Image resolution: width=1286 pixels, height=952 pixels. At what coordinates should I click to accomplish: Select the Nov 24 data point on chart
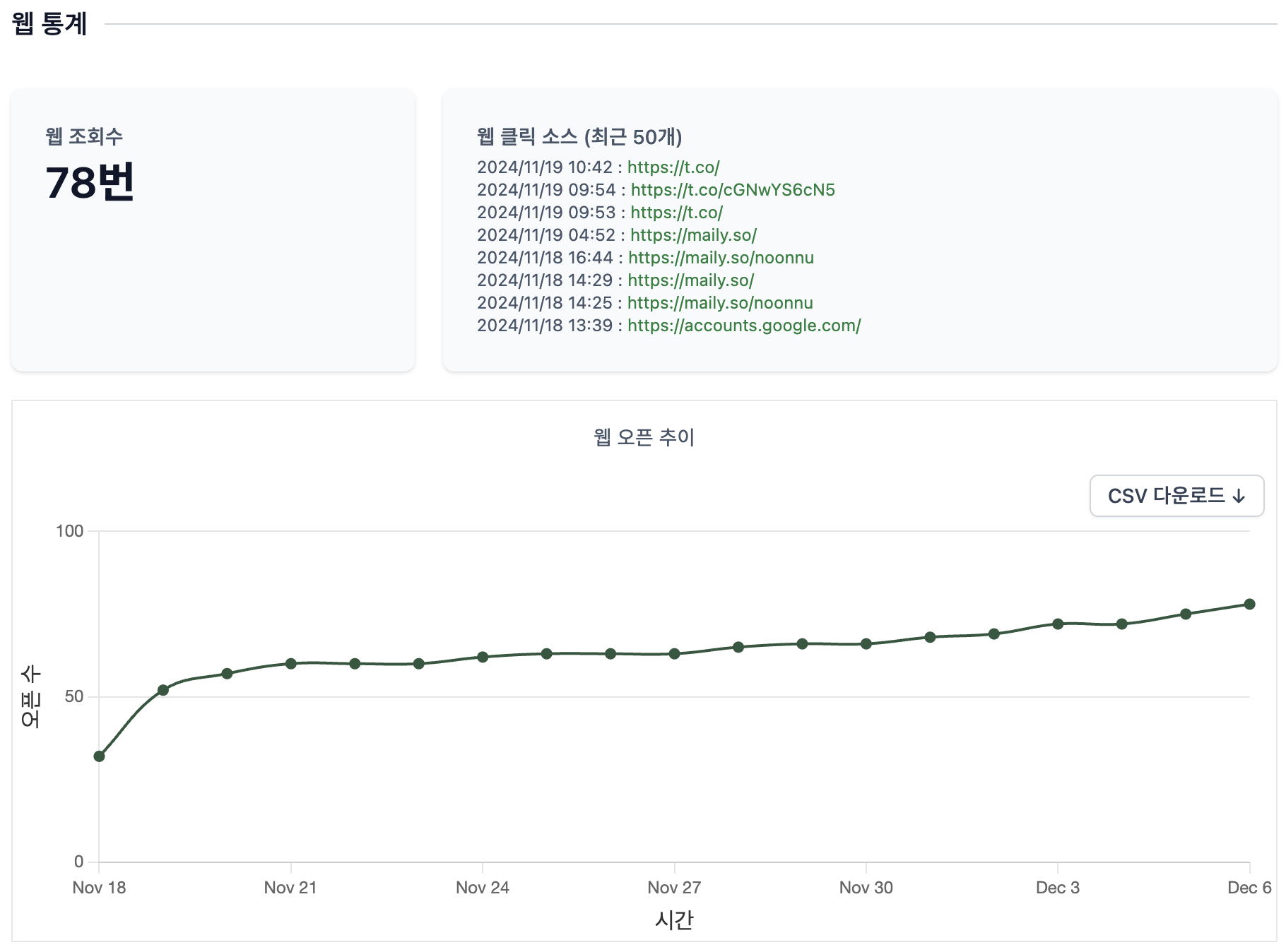(x=483, y=657)
